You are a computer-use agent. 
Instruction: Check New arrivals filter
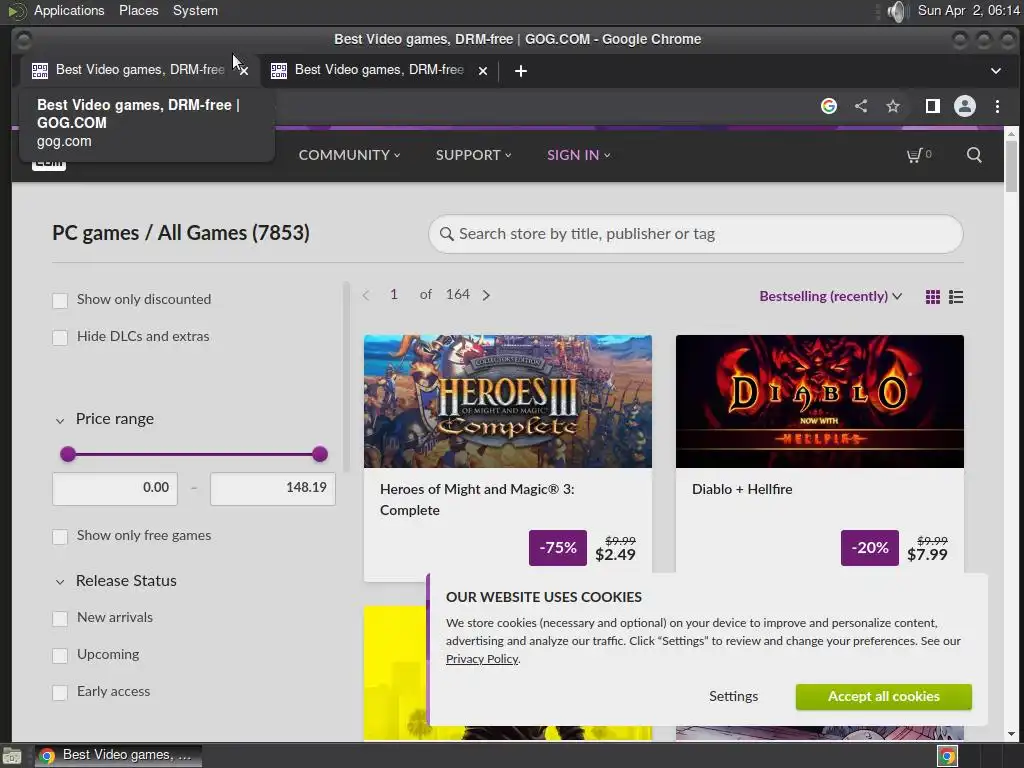tap(60, 618)
